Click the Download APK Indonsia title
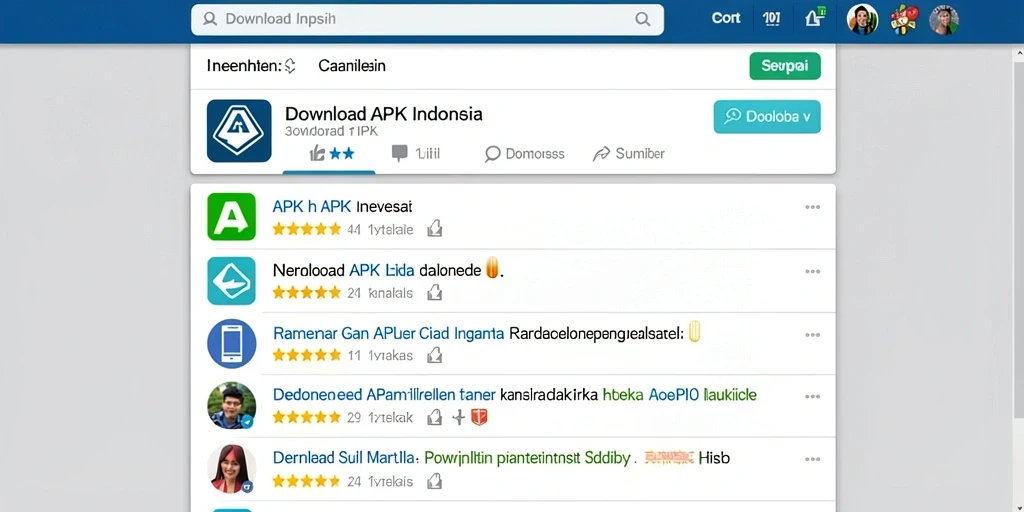The image size is (1024, 512). (384, 114)
